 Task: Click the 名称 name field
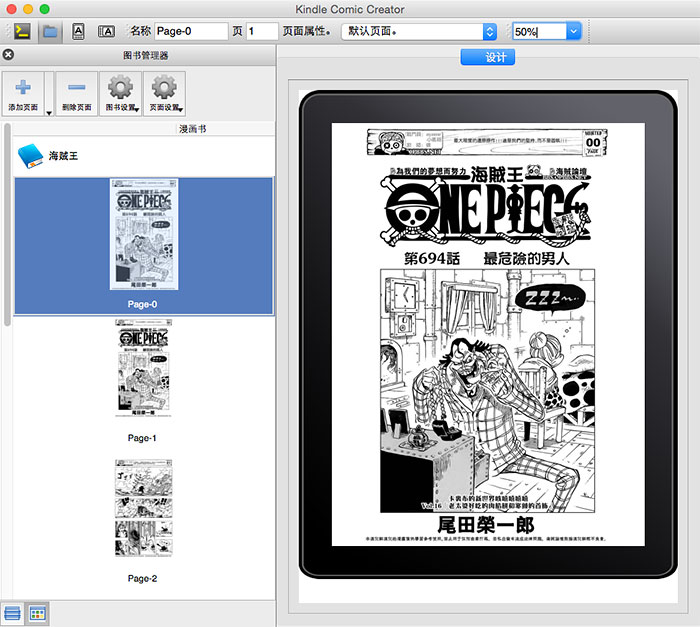[x=191, y=31]
